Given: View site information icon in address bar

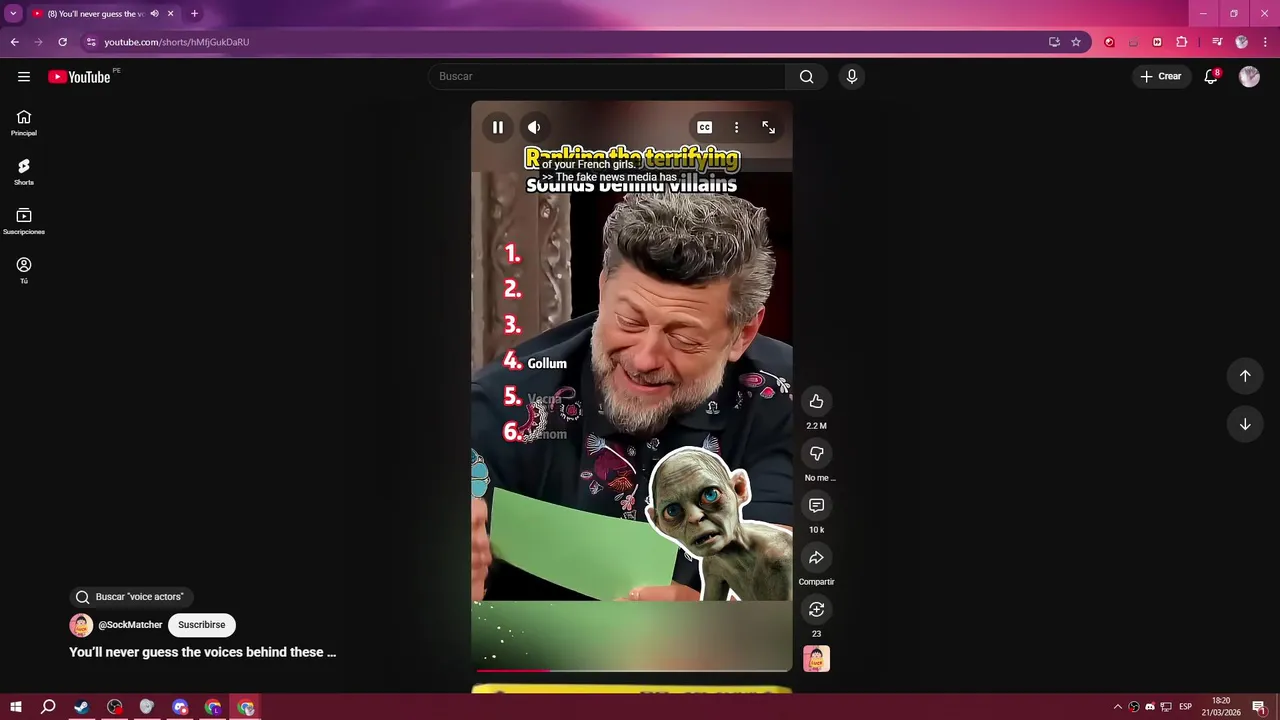Looking at the screenshot, I should click(91, 42).
